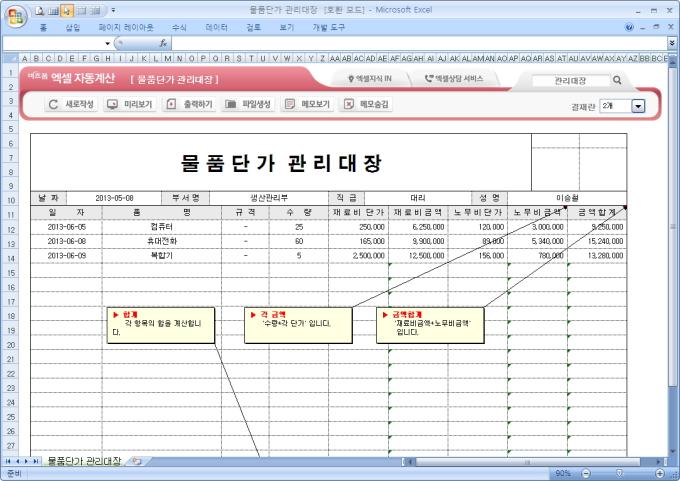This screenshot has width=680, height=481.
Task: Click the select-all corner button
Action: point(11,58)
